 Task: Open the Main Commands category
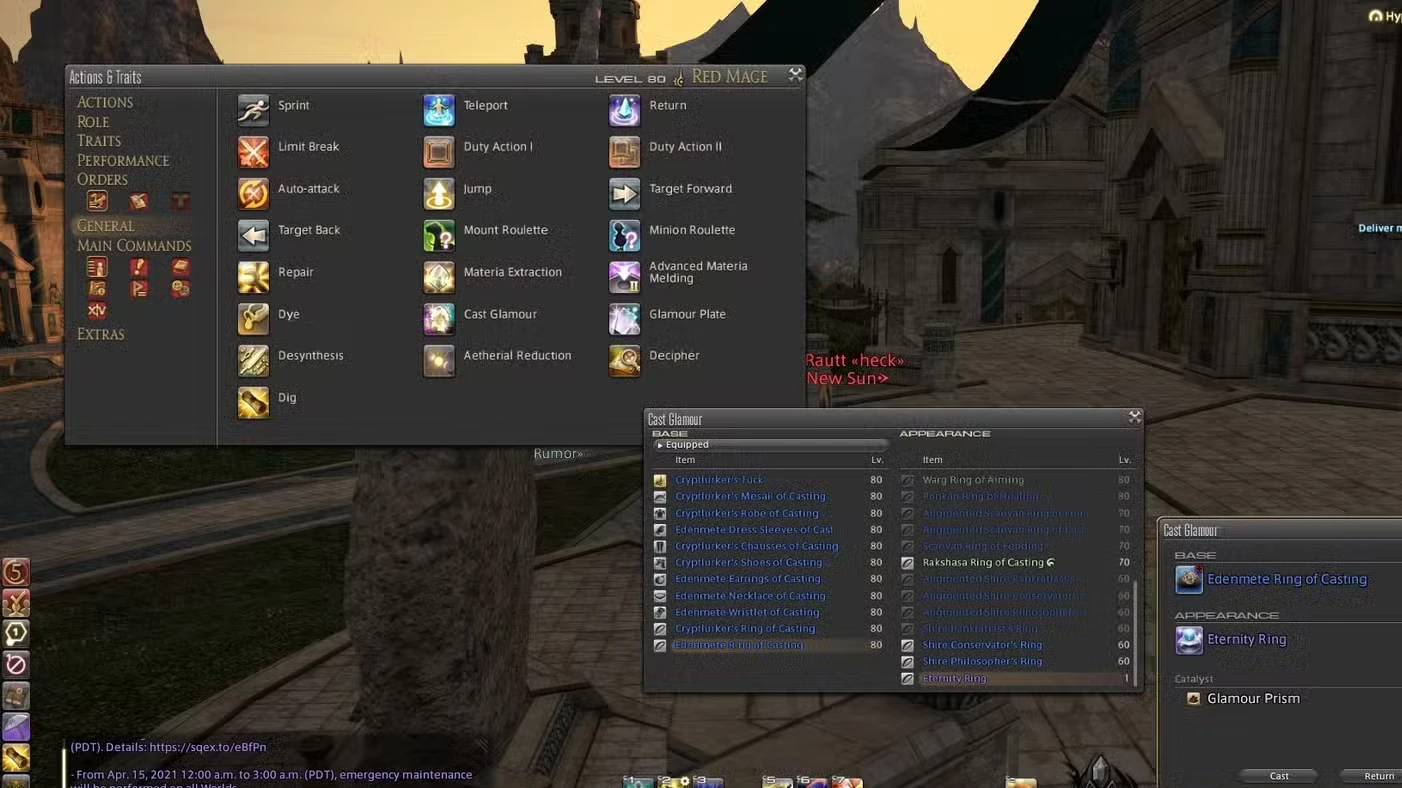[134, 246]
